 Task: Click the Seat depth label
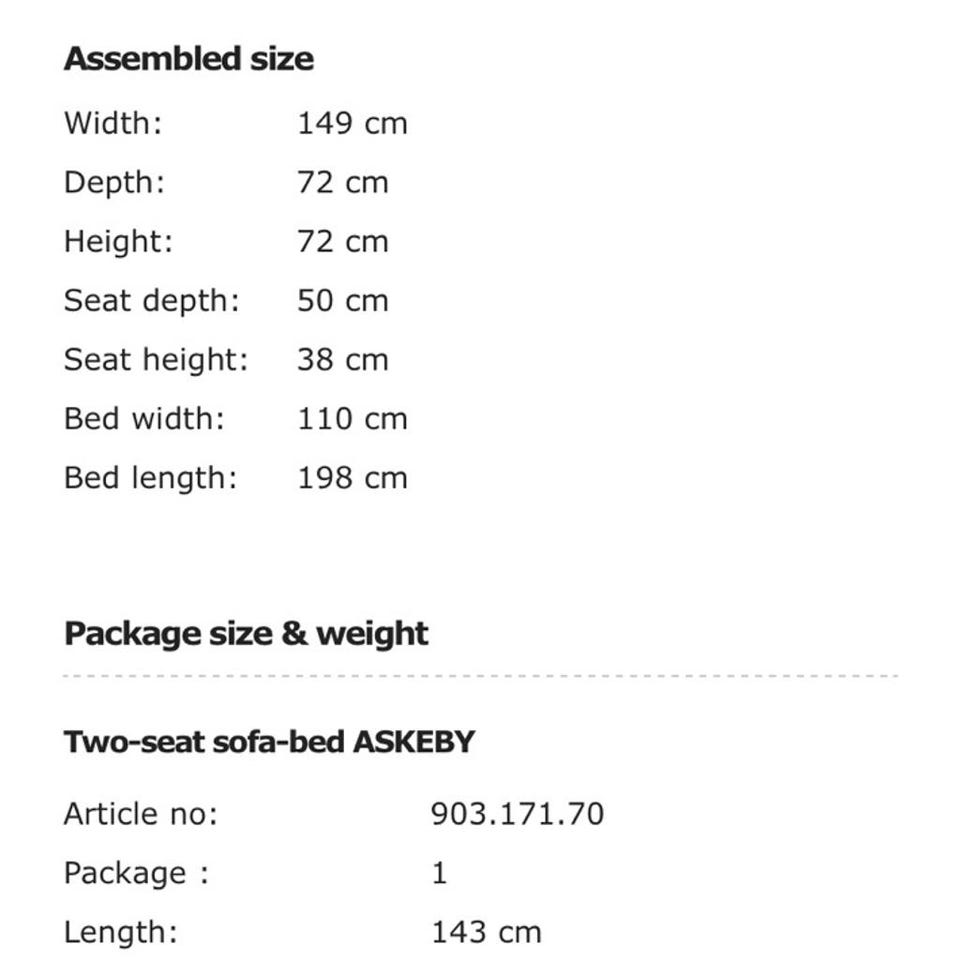[x=152, y=301]
